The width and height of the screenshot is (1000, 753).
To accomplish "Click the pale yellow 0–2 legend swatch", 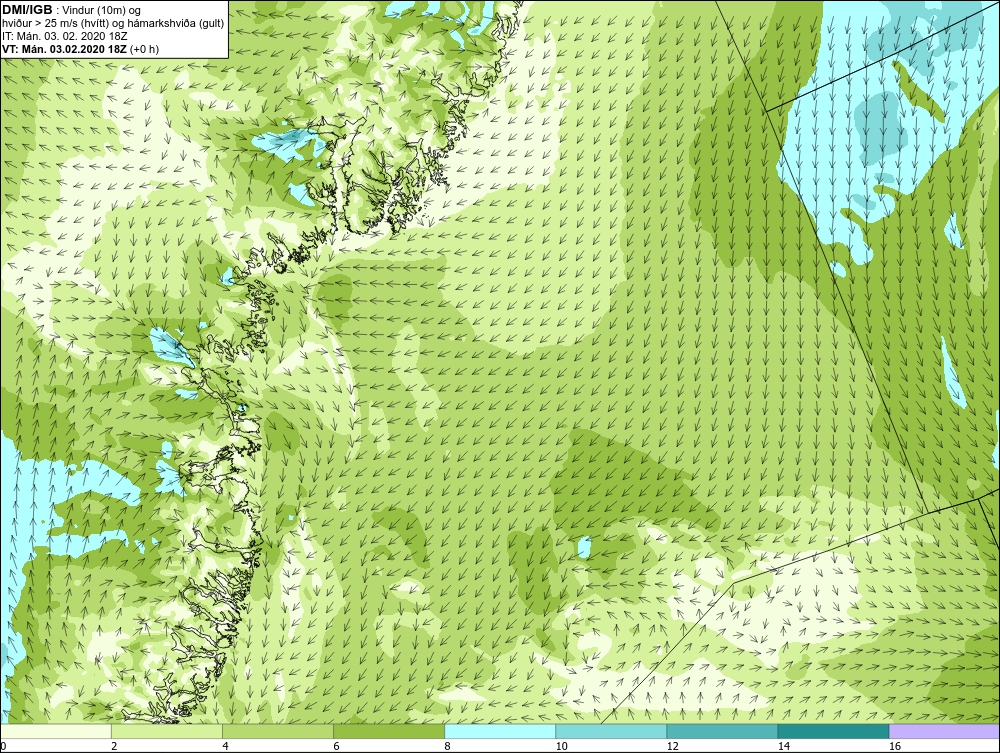I will point(56,731).
